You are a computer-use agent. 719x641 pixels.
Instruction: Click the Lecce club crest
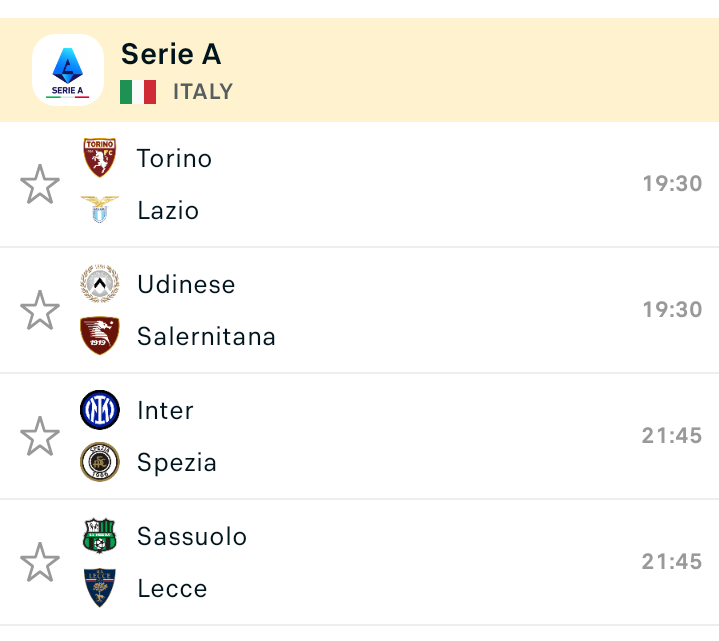click(100, 588)
